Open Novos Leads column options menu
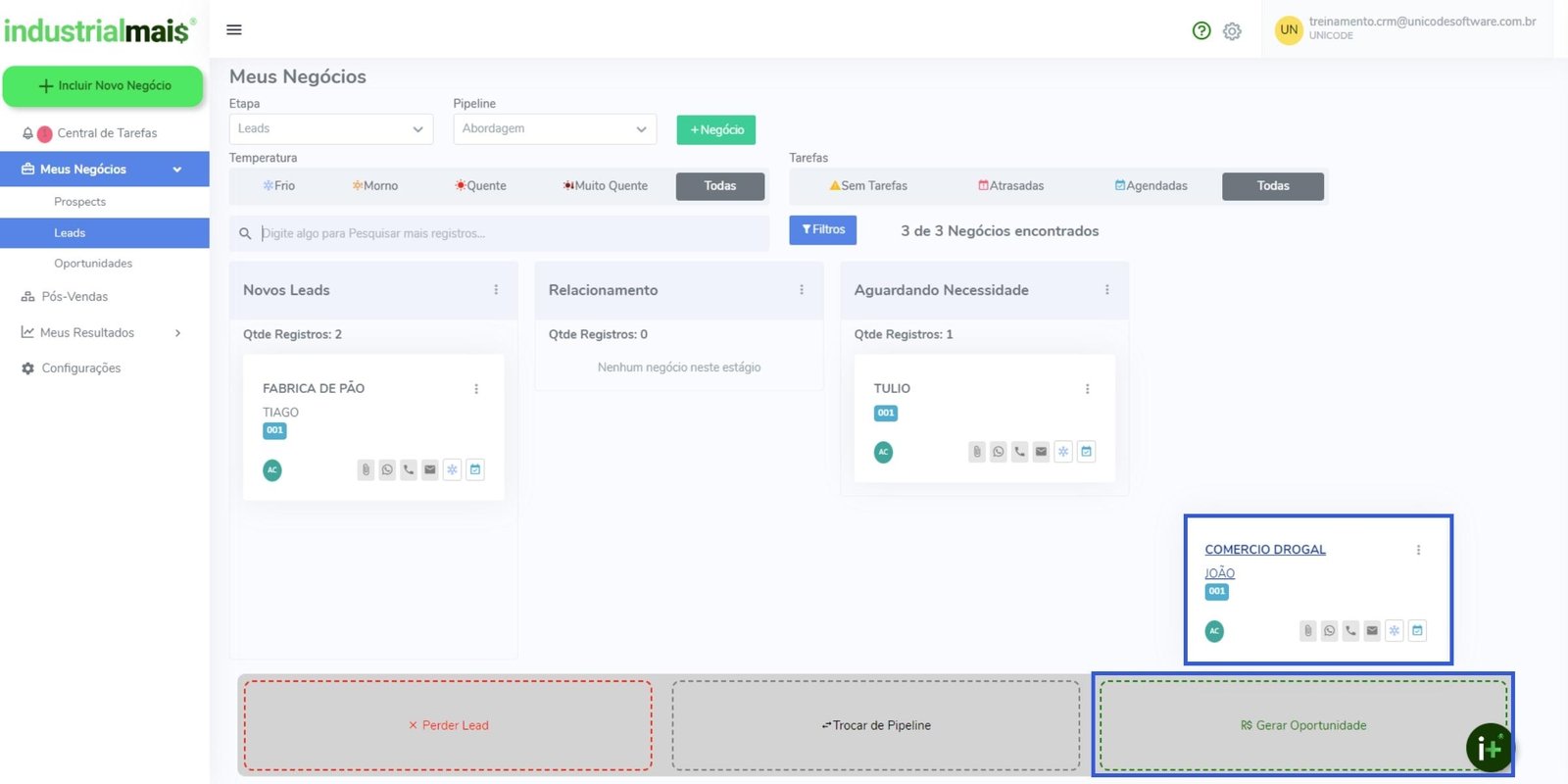1568x784 pixels. pyautogui.click(x=496, y=290)
